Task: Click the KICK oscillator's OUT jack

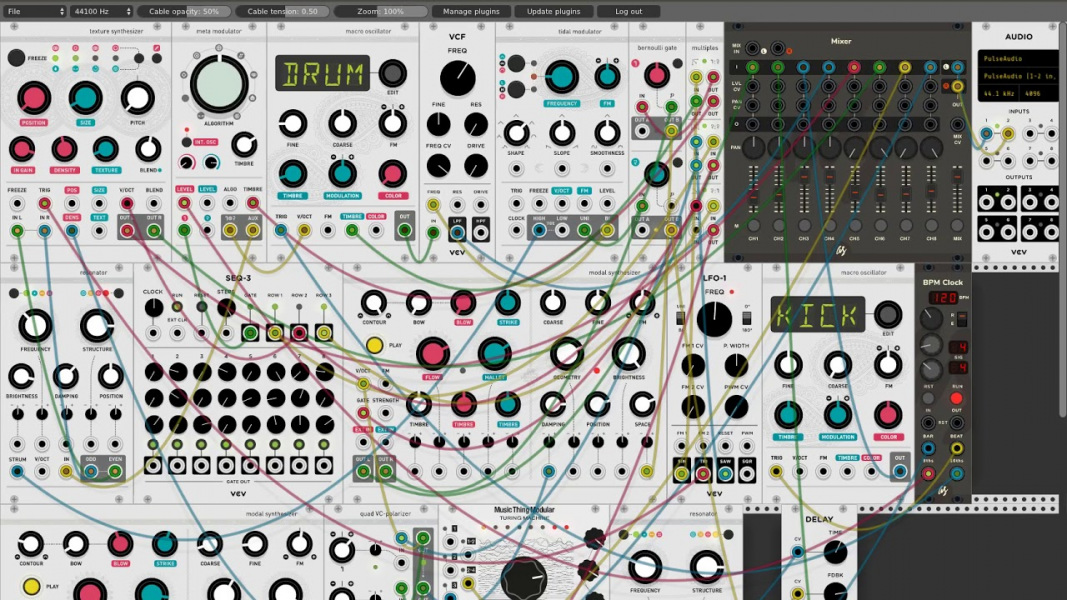Action: [x=900, y=471]
